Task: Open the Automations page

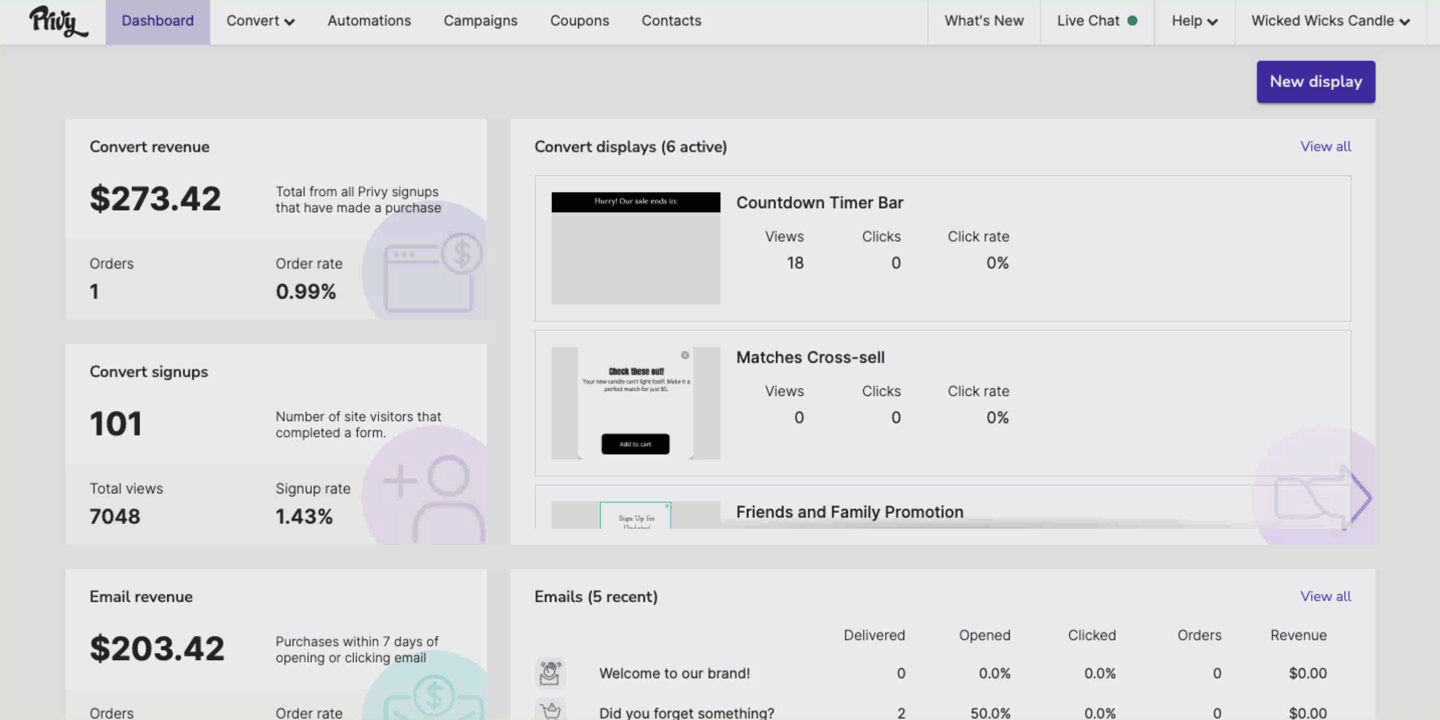Action: coord(369,21)
